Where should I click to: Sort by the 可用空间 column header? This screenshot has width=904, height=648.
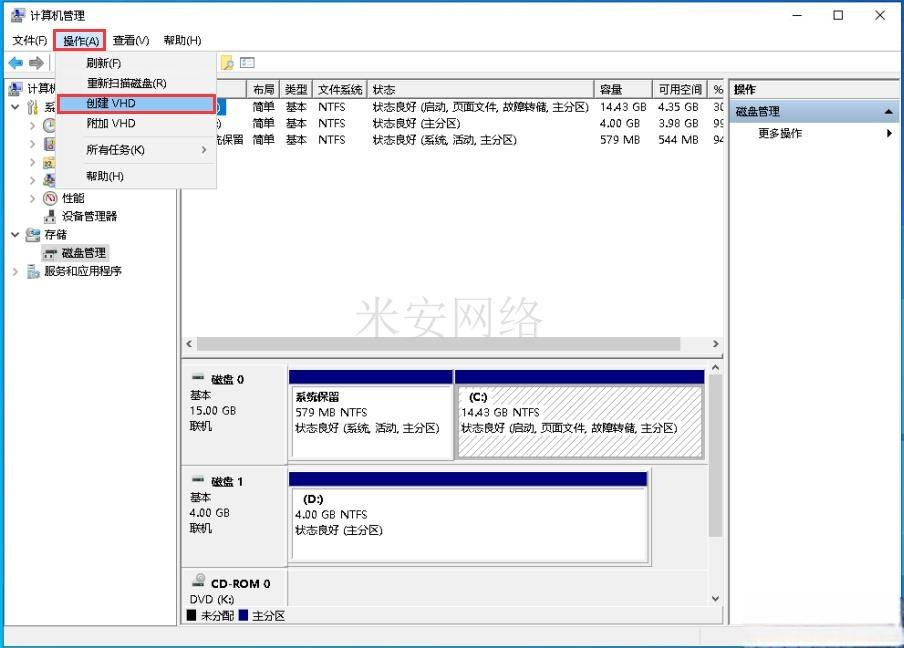(x=680, y=89)
